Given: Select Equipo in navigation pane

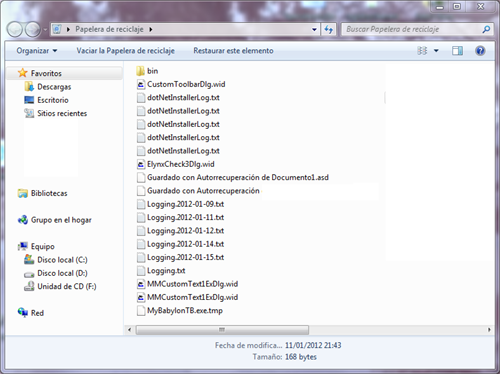Looking at the screenshot, I should coord(43,247).
